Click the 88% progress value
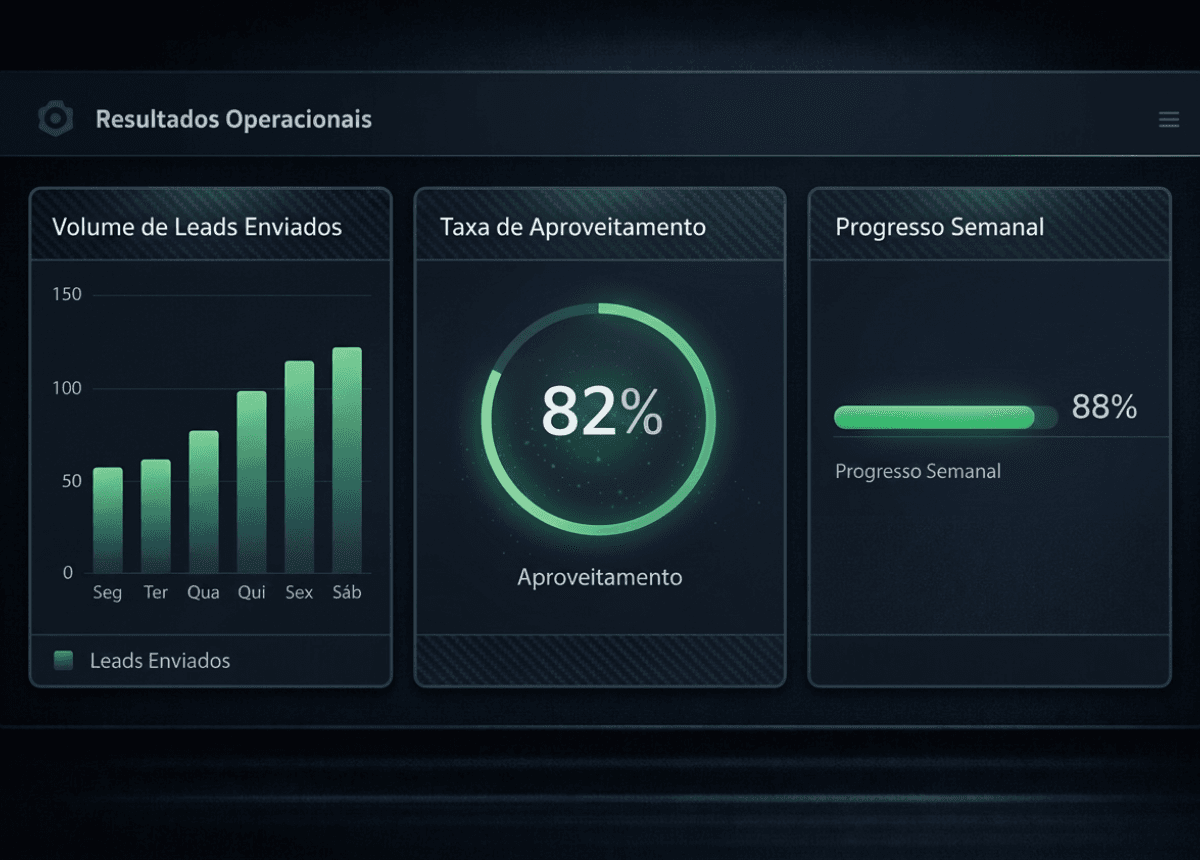1200x860 pixels. coord(1104,407)
